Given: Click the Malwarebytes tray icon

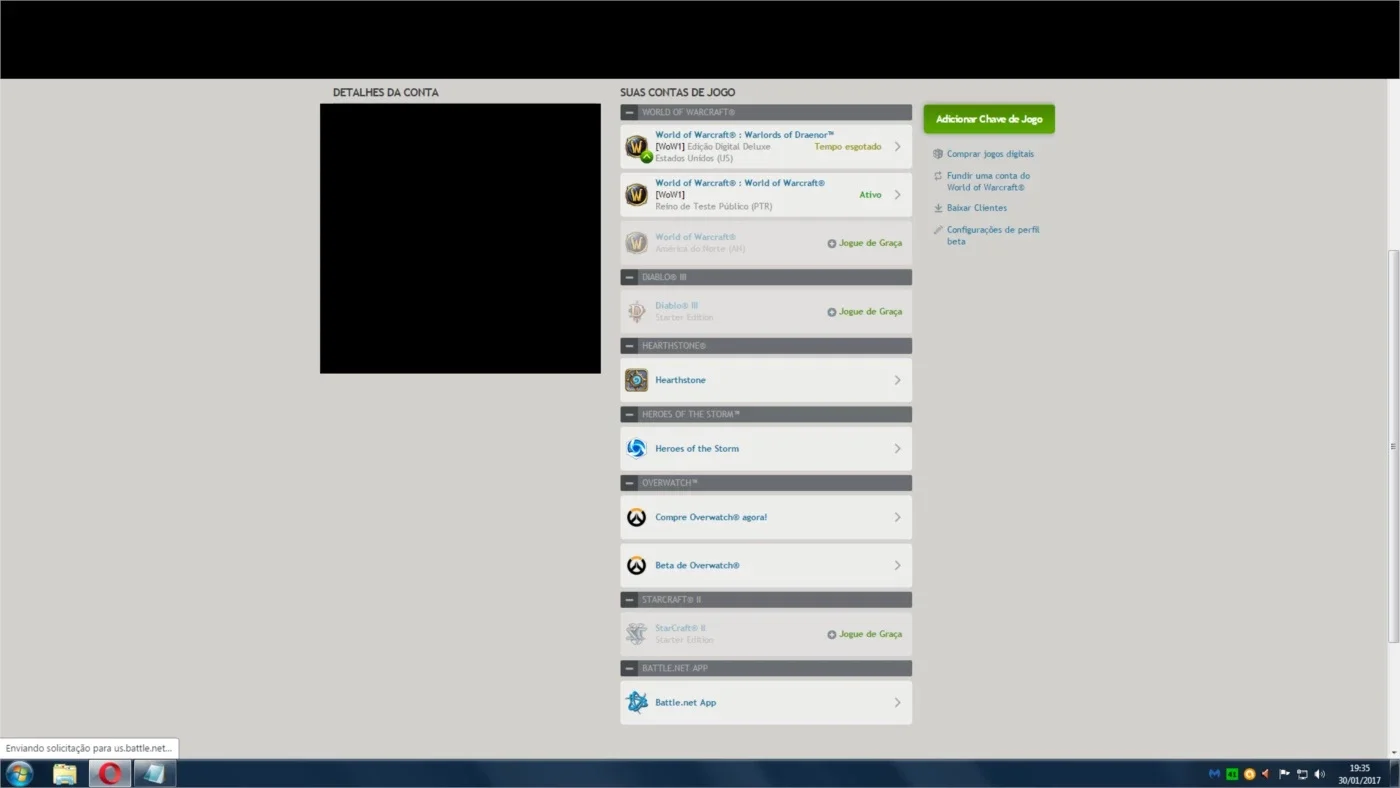Looking at the screenshot, I should [x=1215, y=774].
